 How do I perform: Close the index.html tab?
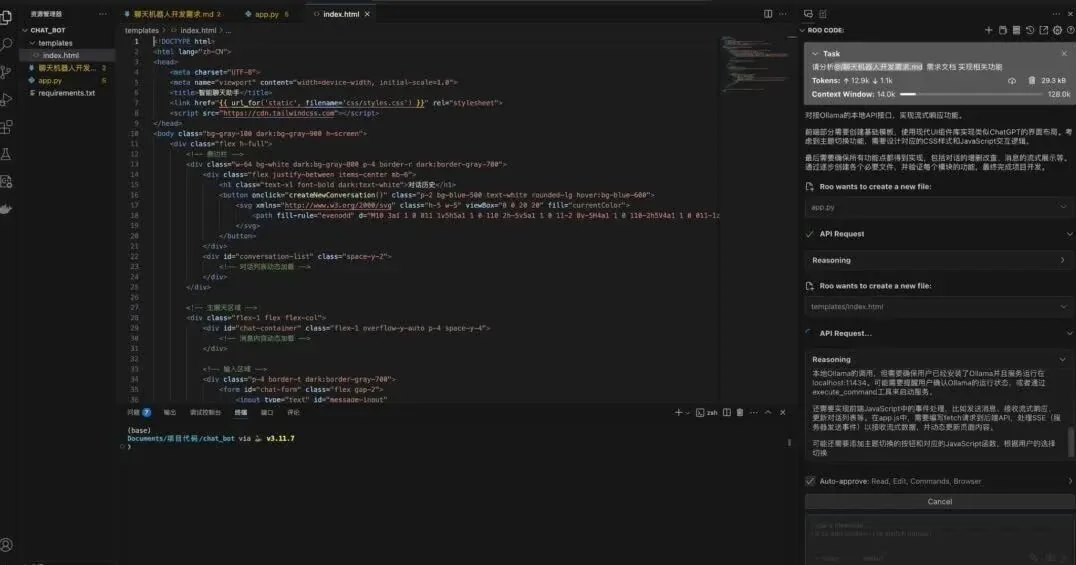tap(367, 14)
